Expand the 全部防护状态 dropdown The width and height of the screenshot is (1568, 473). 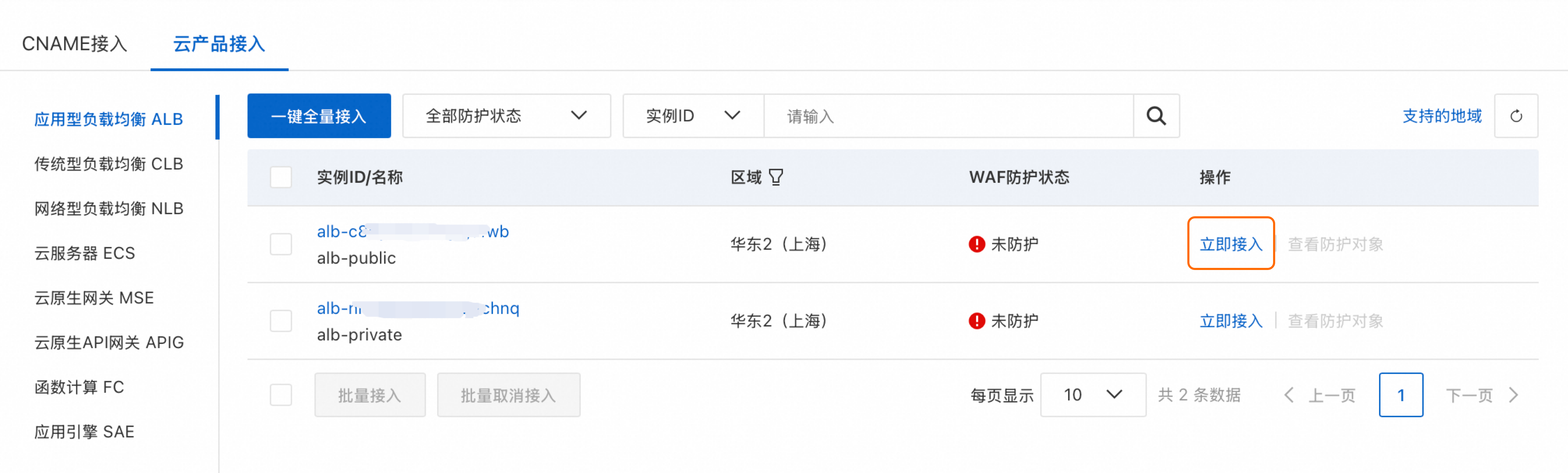click(507, 116)
